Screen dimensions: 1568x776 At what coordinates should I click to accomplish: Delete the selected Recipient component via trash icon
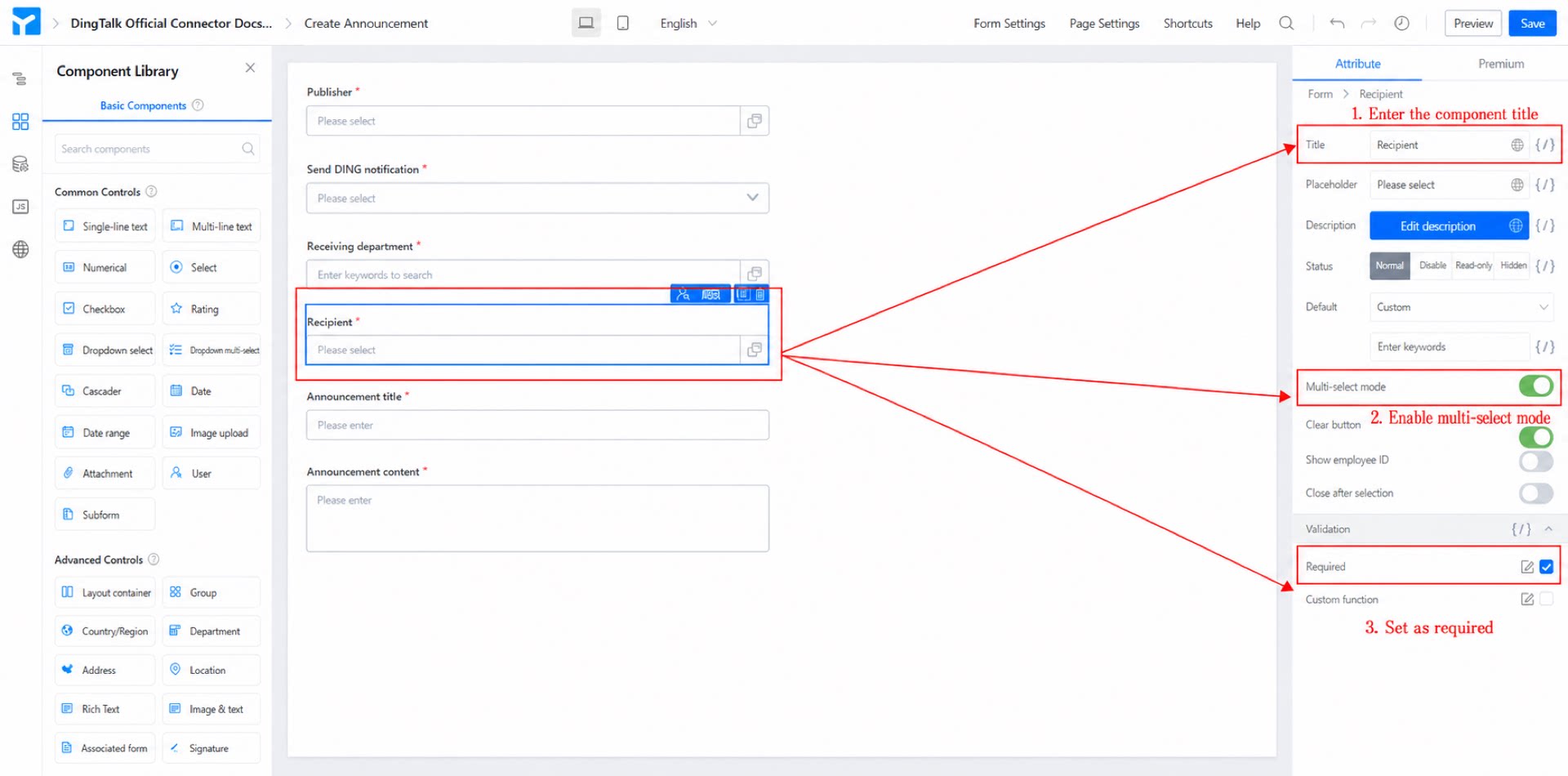point(760,295)
